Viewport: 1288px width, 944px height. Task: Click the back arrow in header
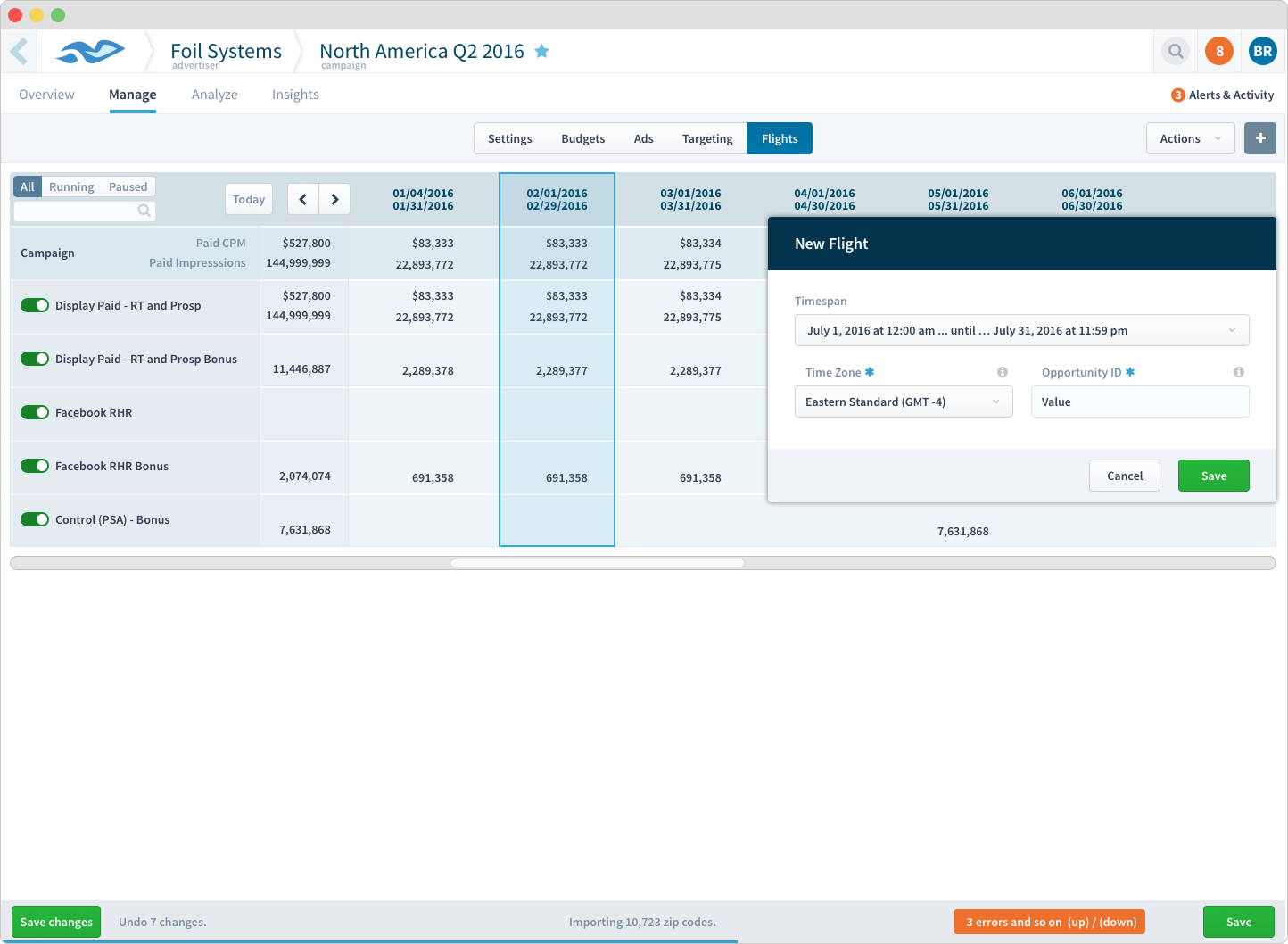(20, 52)
